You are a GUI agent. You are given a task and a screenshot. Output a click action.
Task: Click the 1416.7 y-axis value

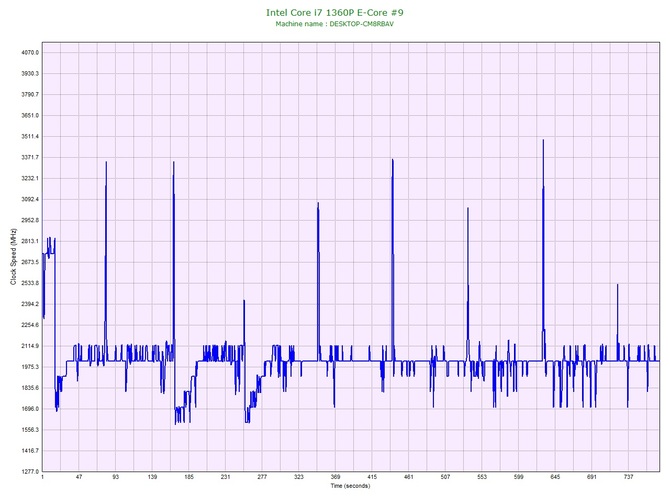click(x=30, y=450)
